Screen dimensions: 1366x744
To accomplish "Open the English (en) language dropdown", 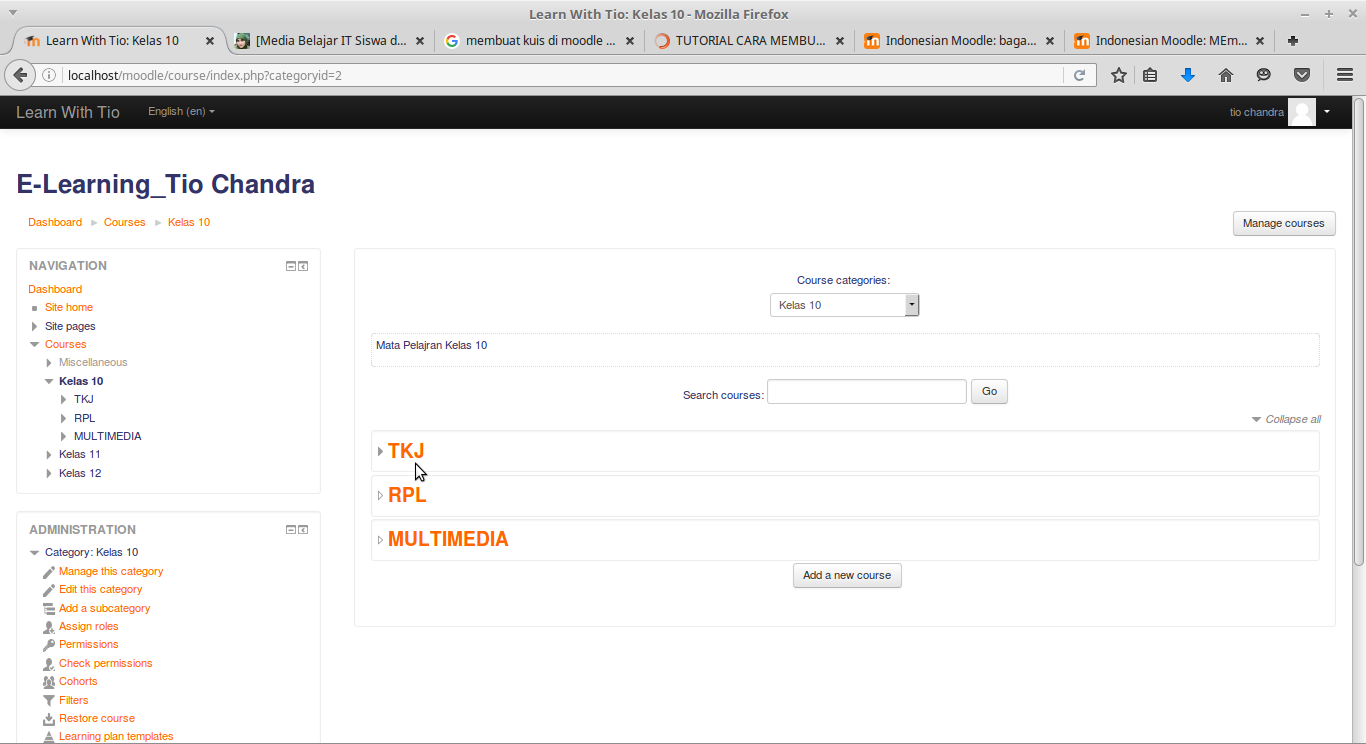I will pos(180,111).
